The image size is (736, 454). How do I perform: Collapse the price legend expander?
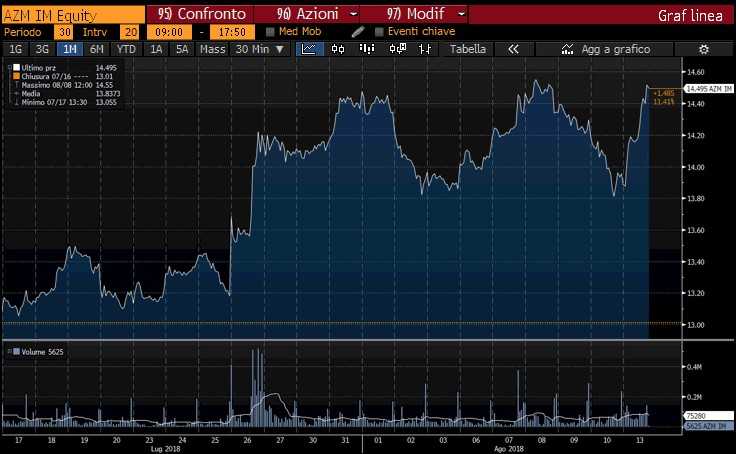click(x=10, y=68)
